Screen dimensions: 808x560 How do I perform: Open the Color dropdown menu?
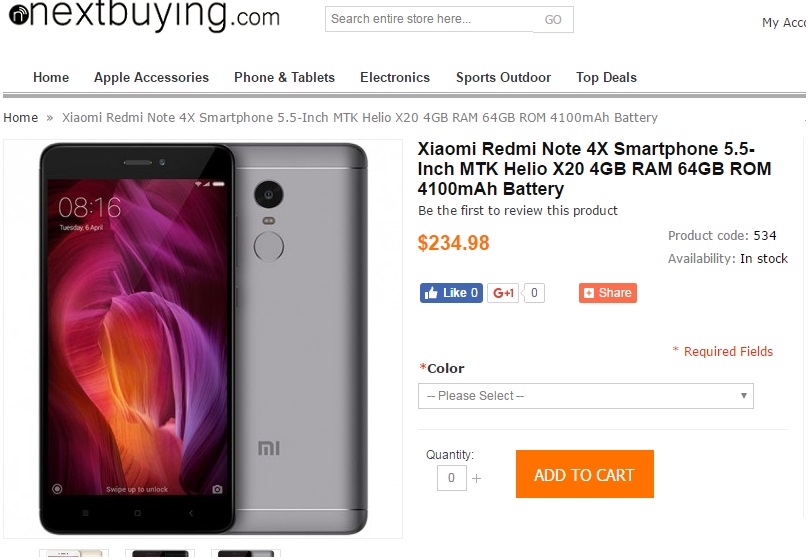[585, 396]
